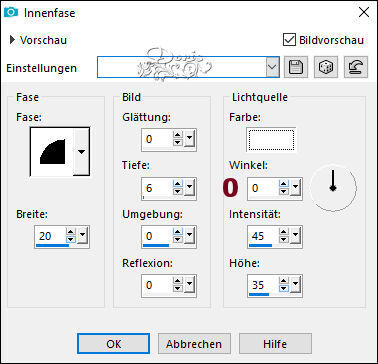Image resolution: width=378 pixels, height=364 pixels.
Task: Decrease Winkel with the down arrow
Action: 284,192
